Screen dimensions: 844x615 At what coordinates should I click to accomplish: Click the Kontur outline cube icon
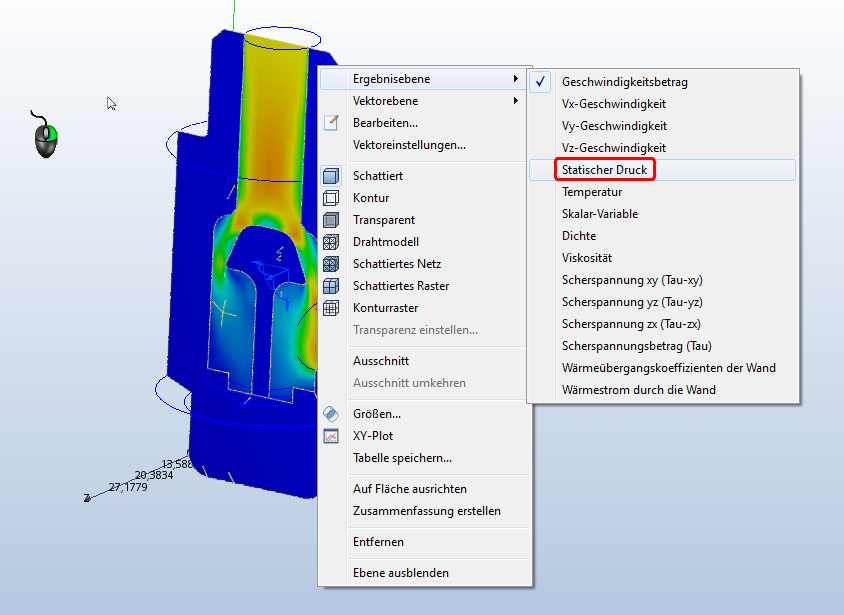[331, 198]
